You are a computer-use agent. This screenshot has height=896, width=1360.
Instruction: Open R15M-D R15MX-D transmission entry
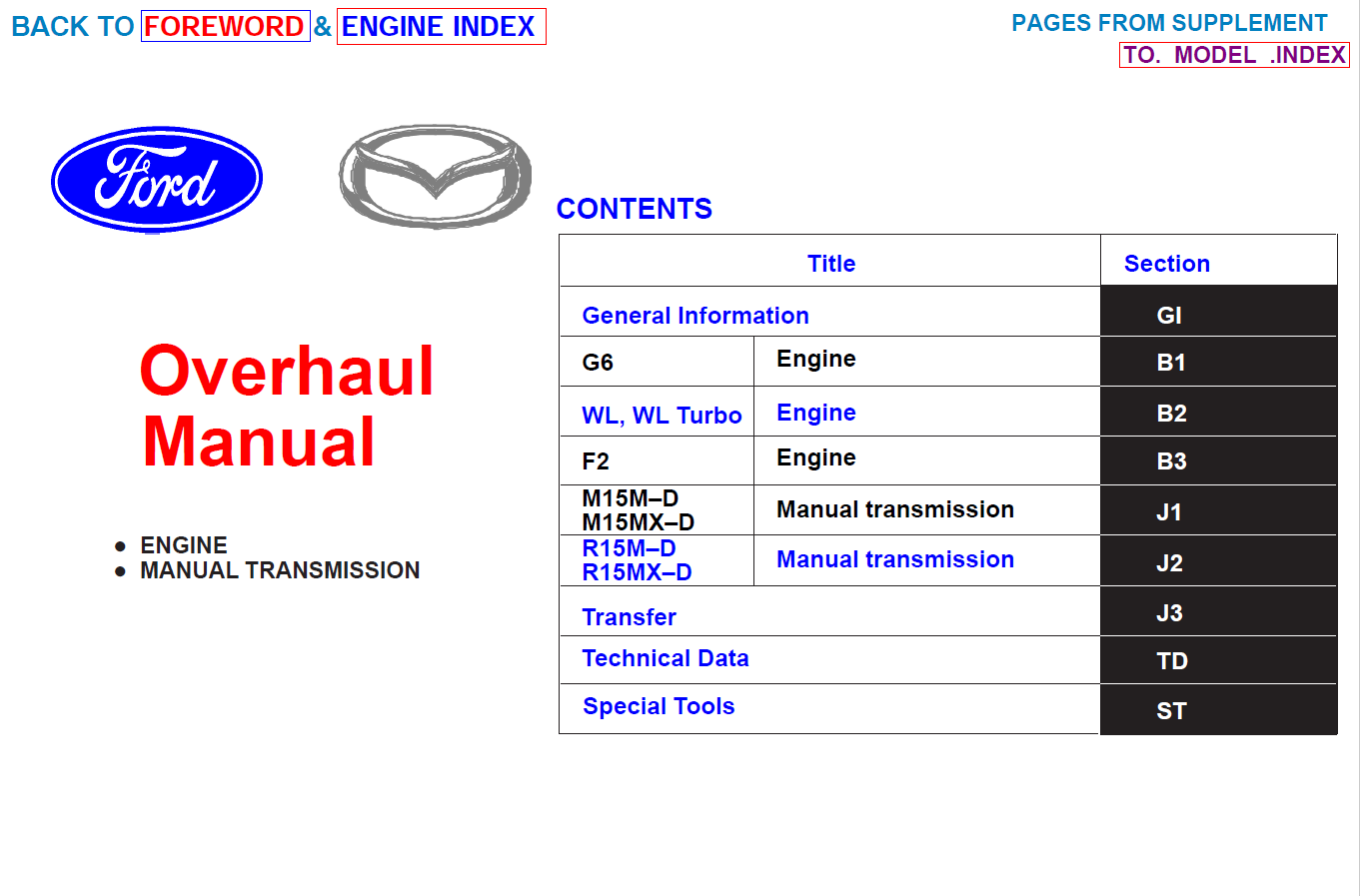[637, 560]
